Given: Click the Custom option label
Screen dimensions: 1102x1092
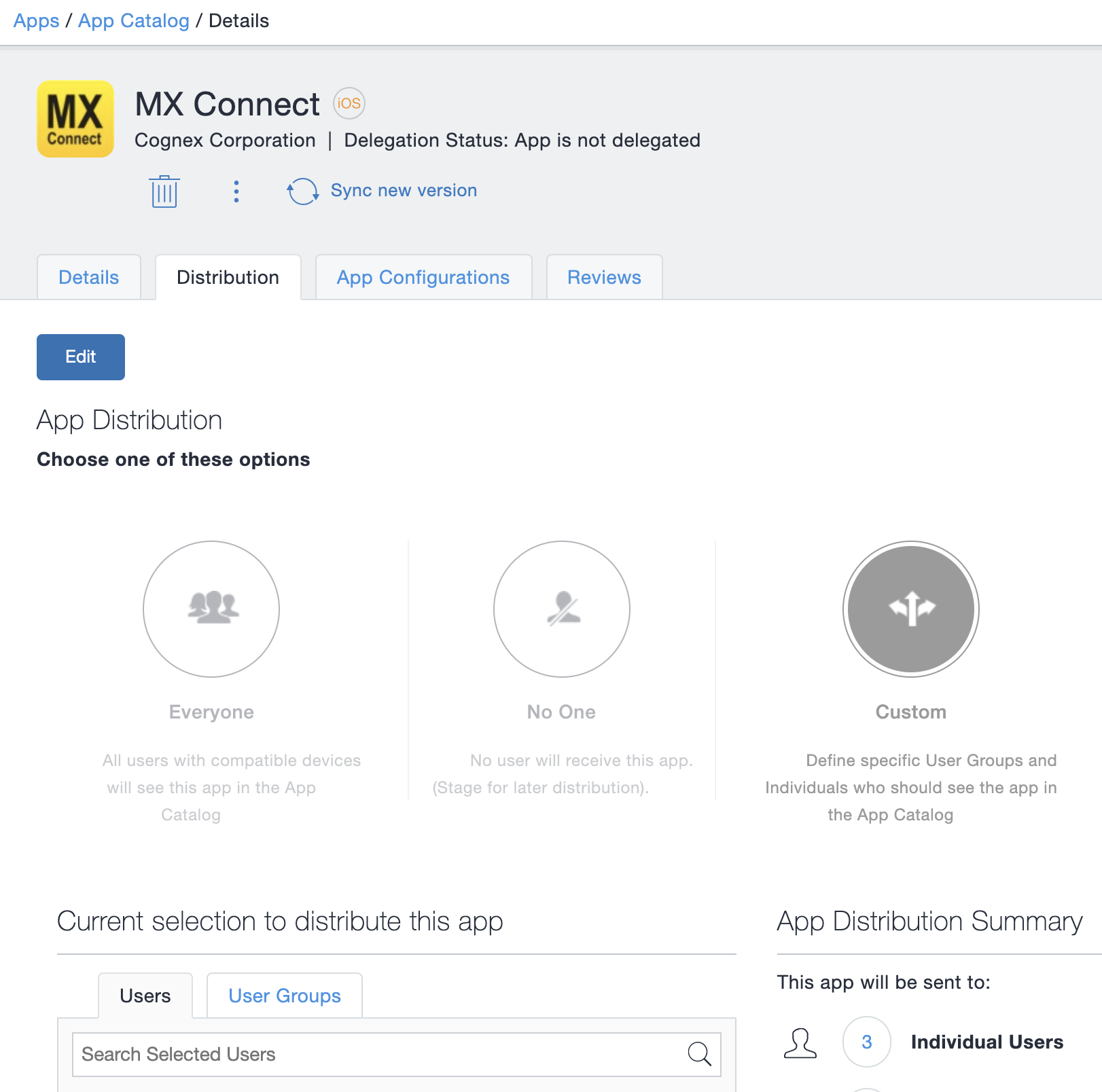Looking at the screenshot, I should (911, 712).
